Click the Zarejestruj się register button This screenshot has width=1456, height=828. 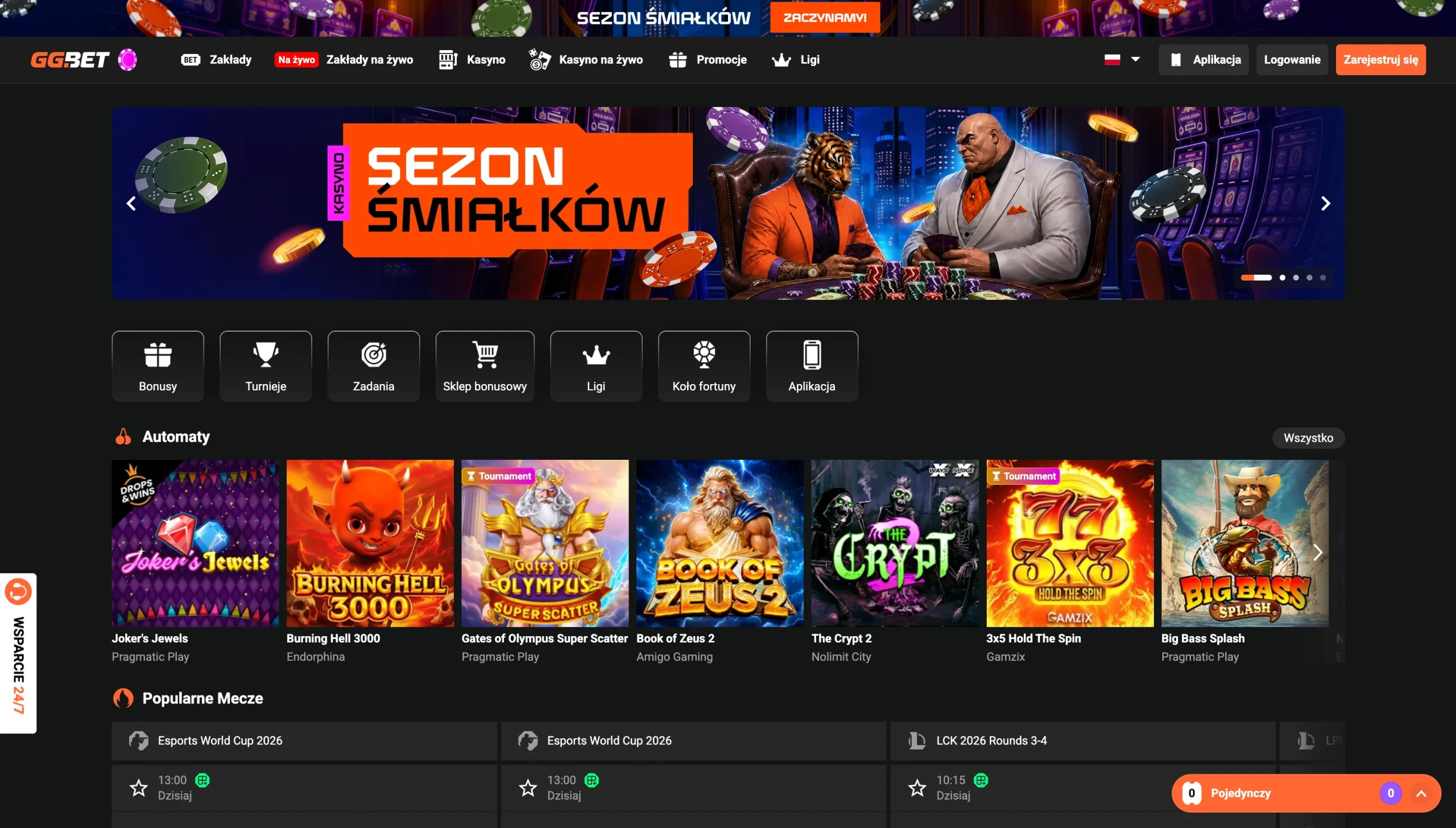coord(1381,60)
